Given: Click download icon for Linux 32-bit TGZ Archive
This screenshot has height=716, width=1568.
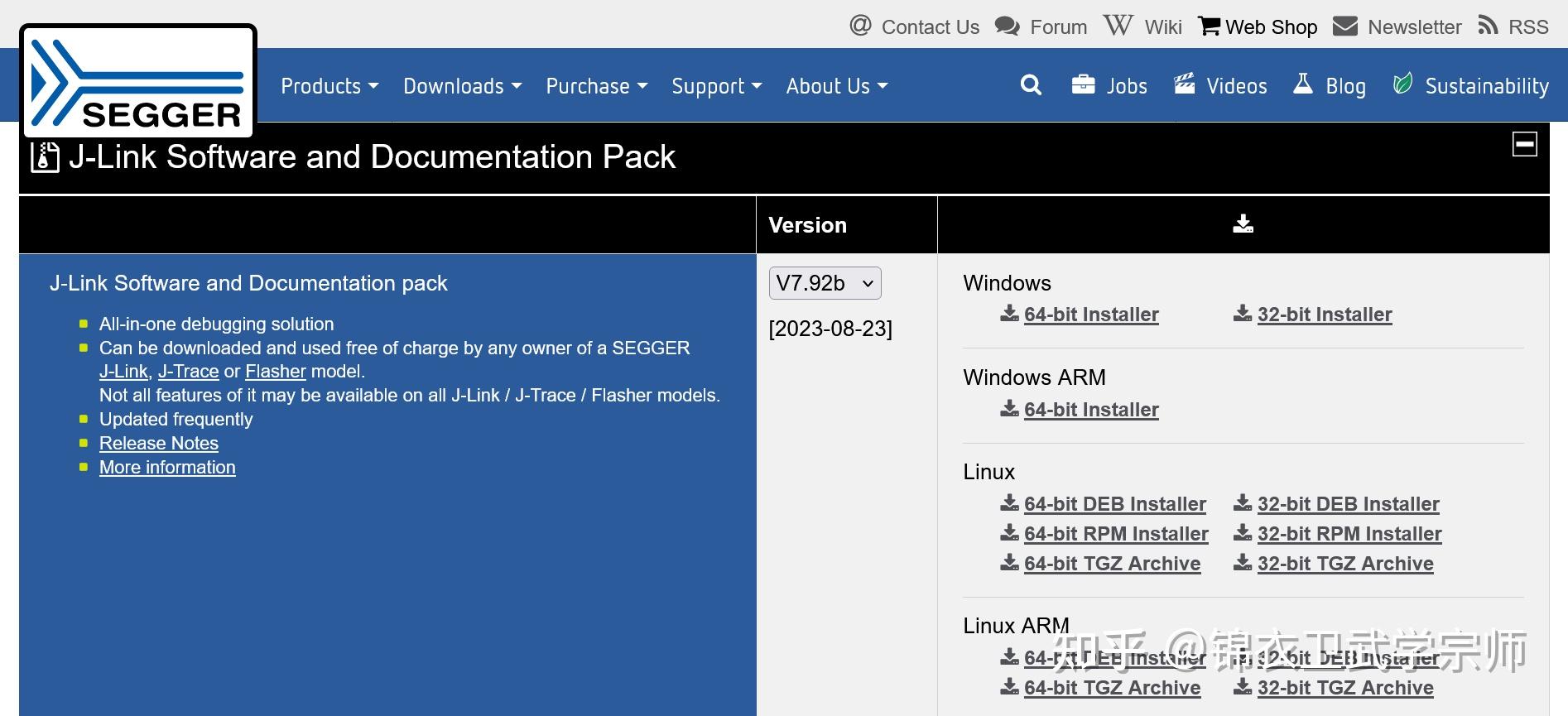Looking at the screenshot, I should (x=1243, y=563).
